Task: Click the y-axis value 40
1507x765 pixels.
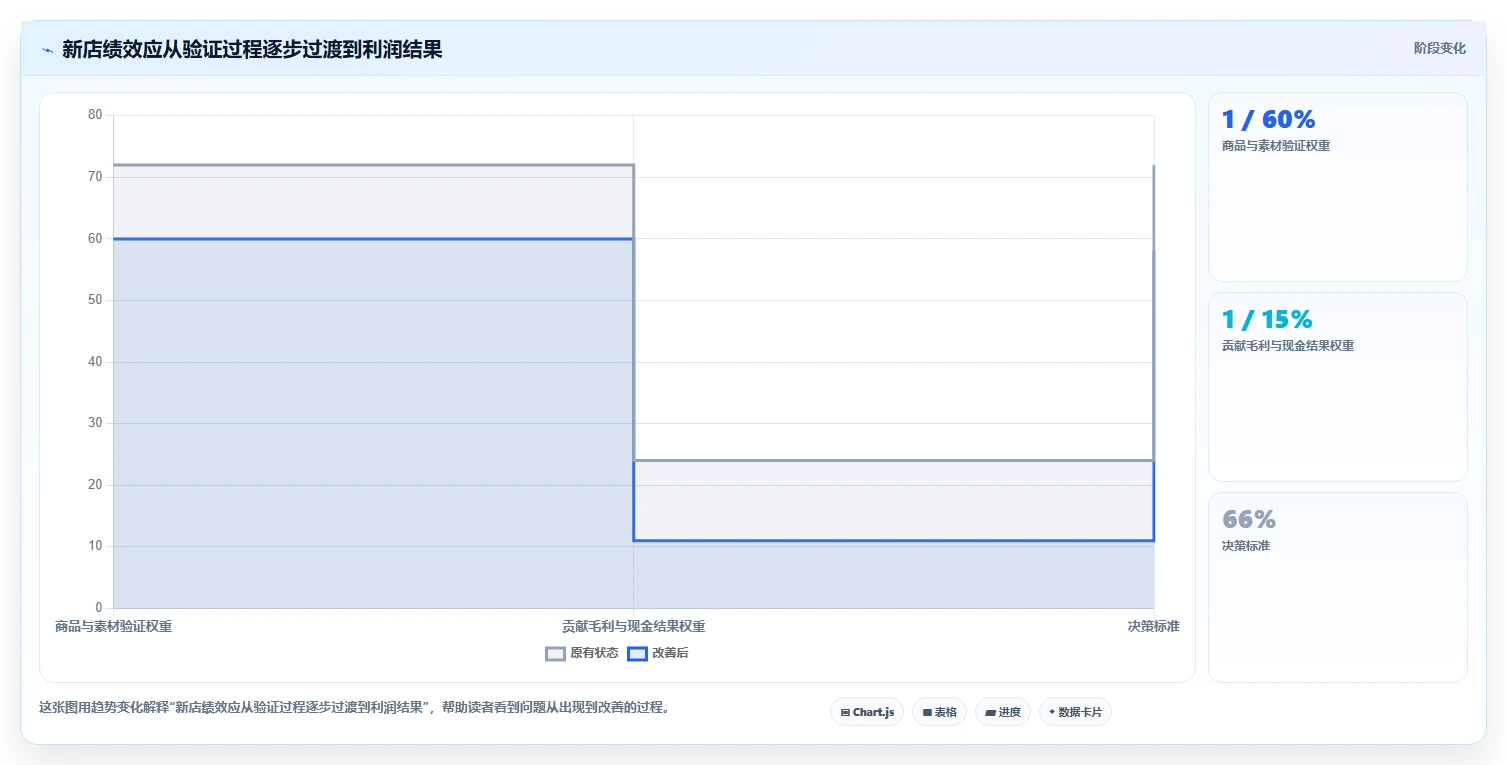Action: pyautogui.click(x=95, y=362)
